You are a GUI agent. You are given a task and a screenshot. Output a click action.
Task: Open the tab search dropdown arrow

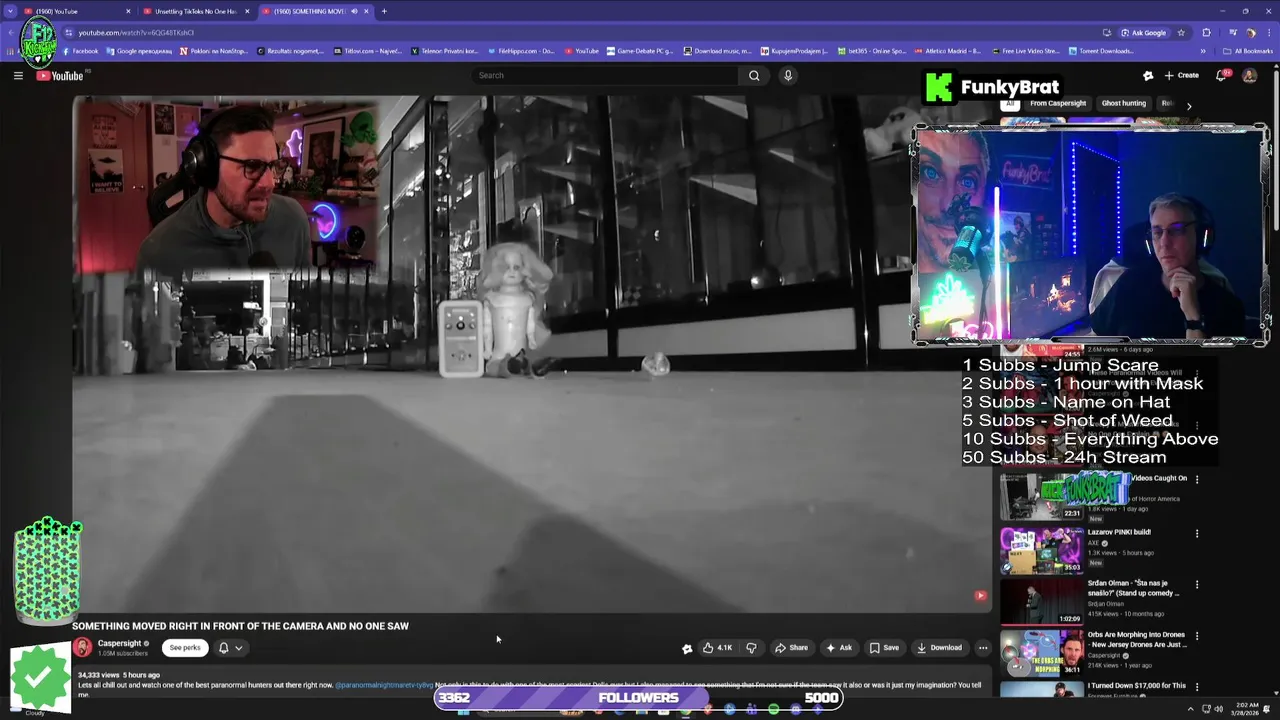coord(10,11)
